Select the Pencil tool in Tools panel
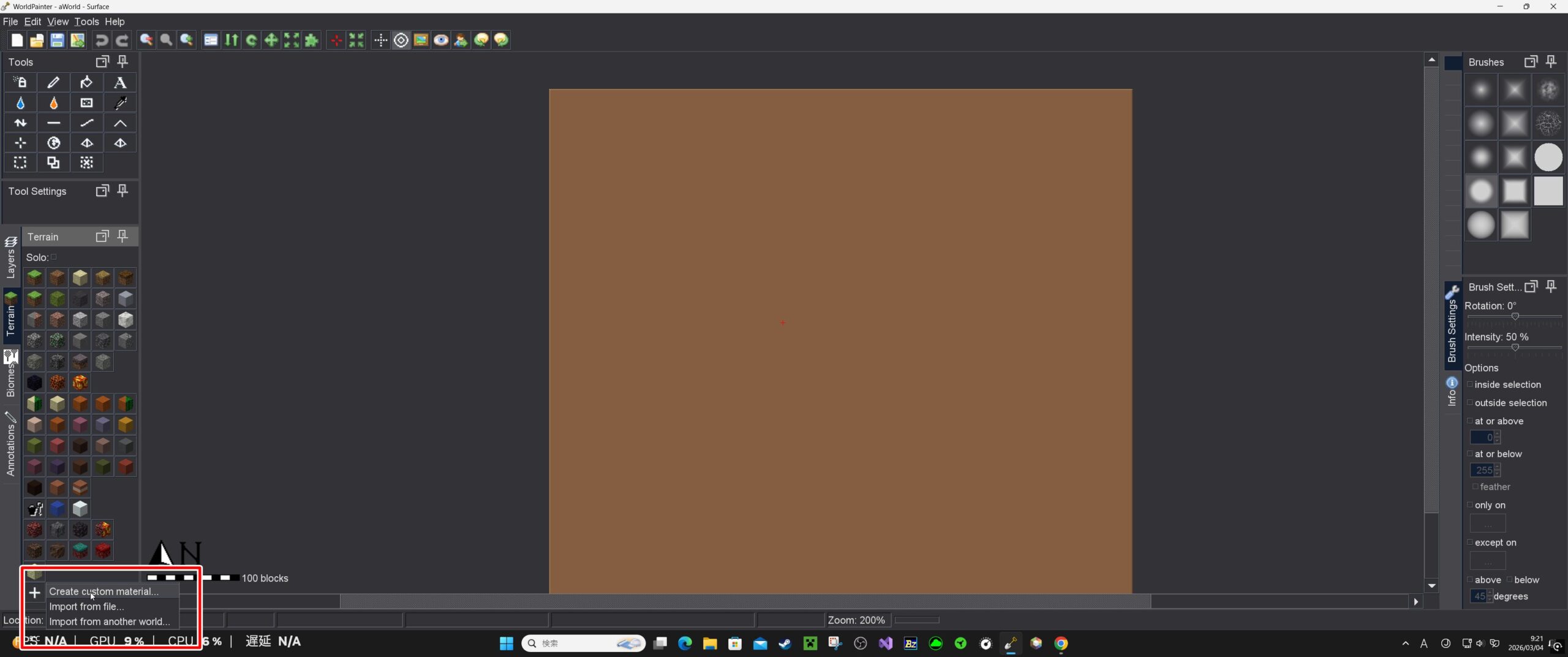This screenshot has width=1568, height=657. (x=53, y=82)
